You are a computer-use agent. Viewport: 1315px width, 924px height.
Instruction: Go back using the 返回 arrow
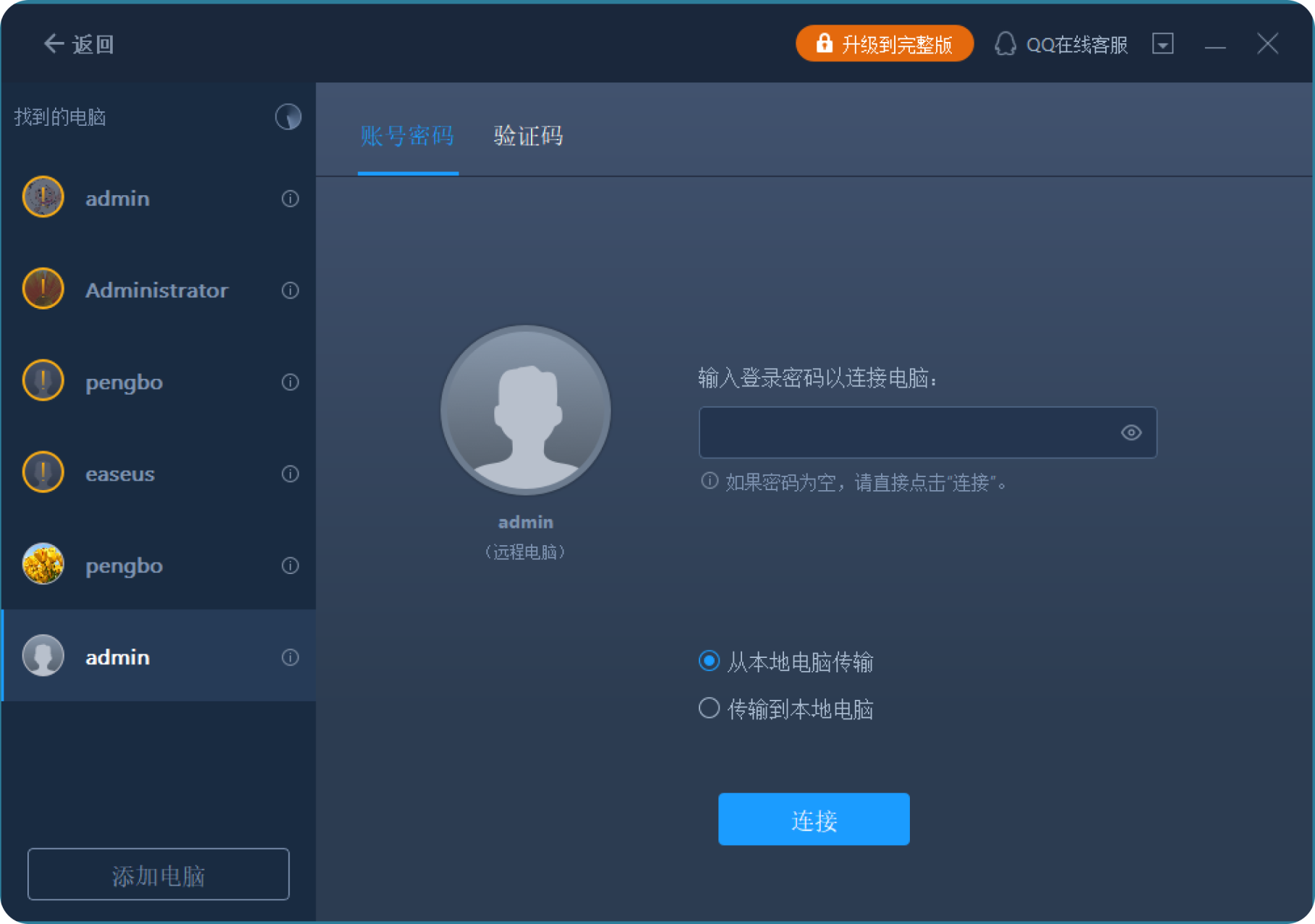coord(78,44)
